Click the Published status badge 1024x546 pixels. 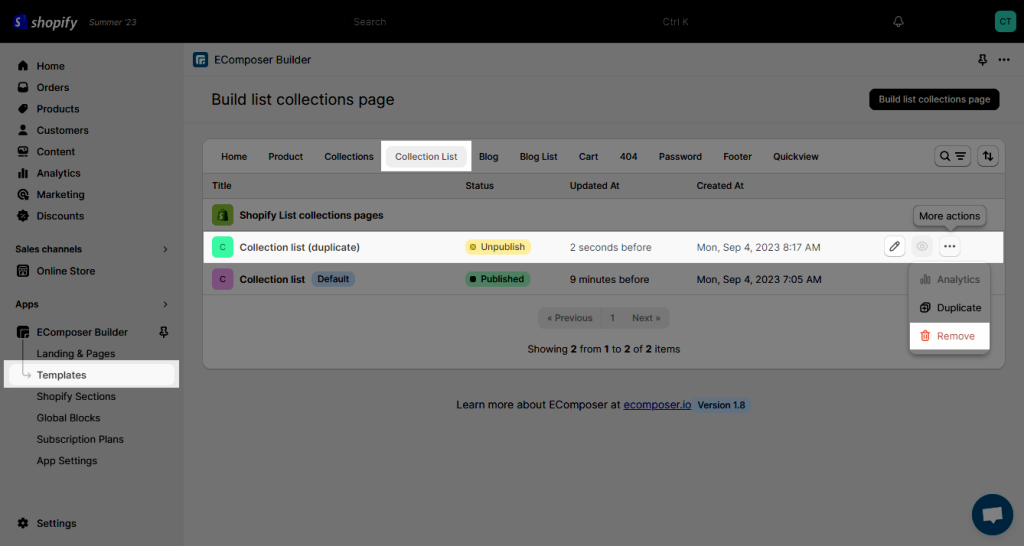tap(497, 279)
